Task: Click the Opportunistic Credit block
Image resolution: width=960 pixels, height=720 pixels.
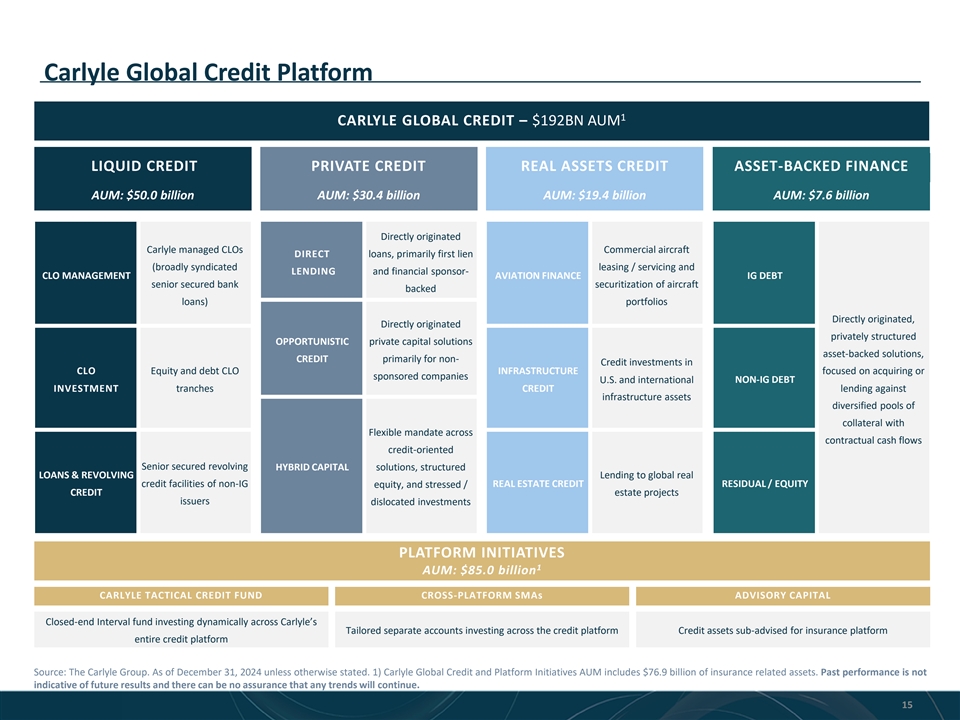Action: pos(311,350)
